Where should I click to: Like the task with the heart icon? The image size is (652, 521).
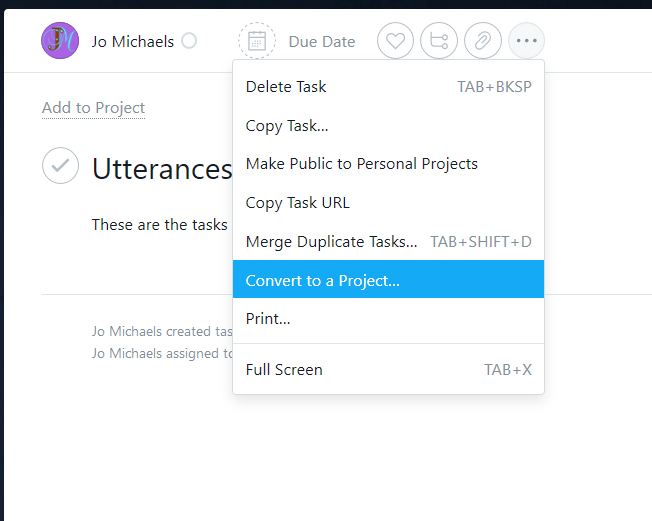396,41
